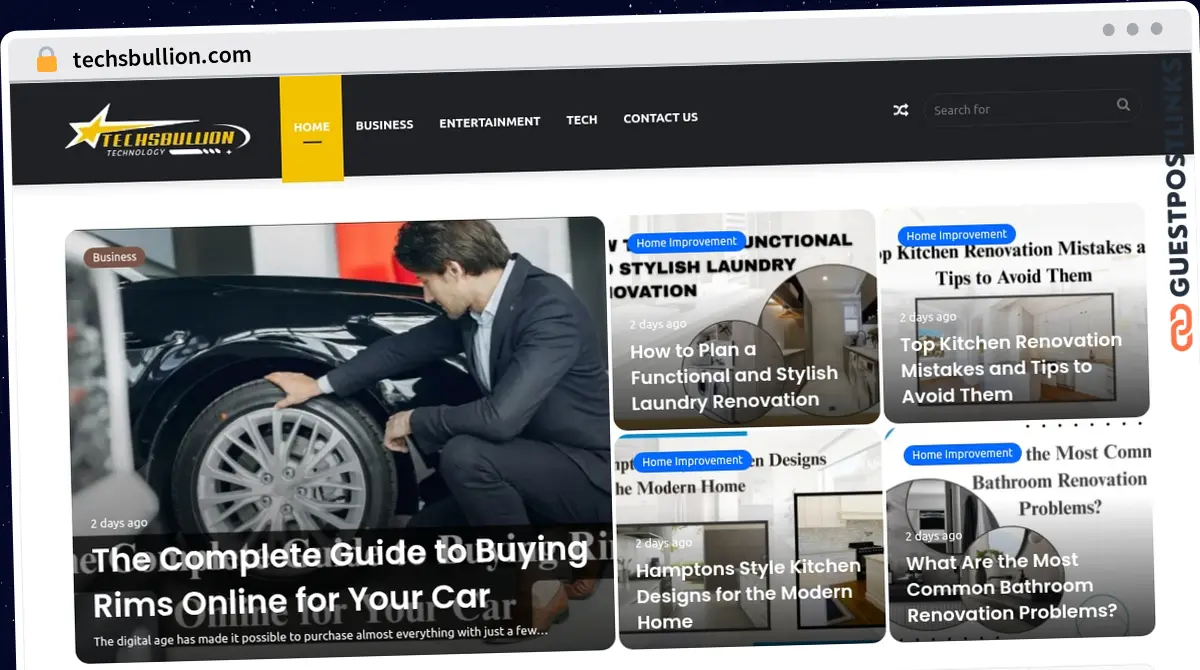1200x670 pixels.
Task: Click the shuffle random post icon
Action: pos(901,110)
